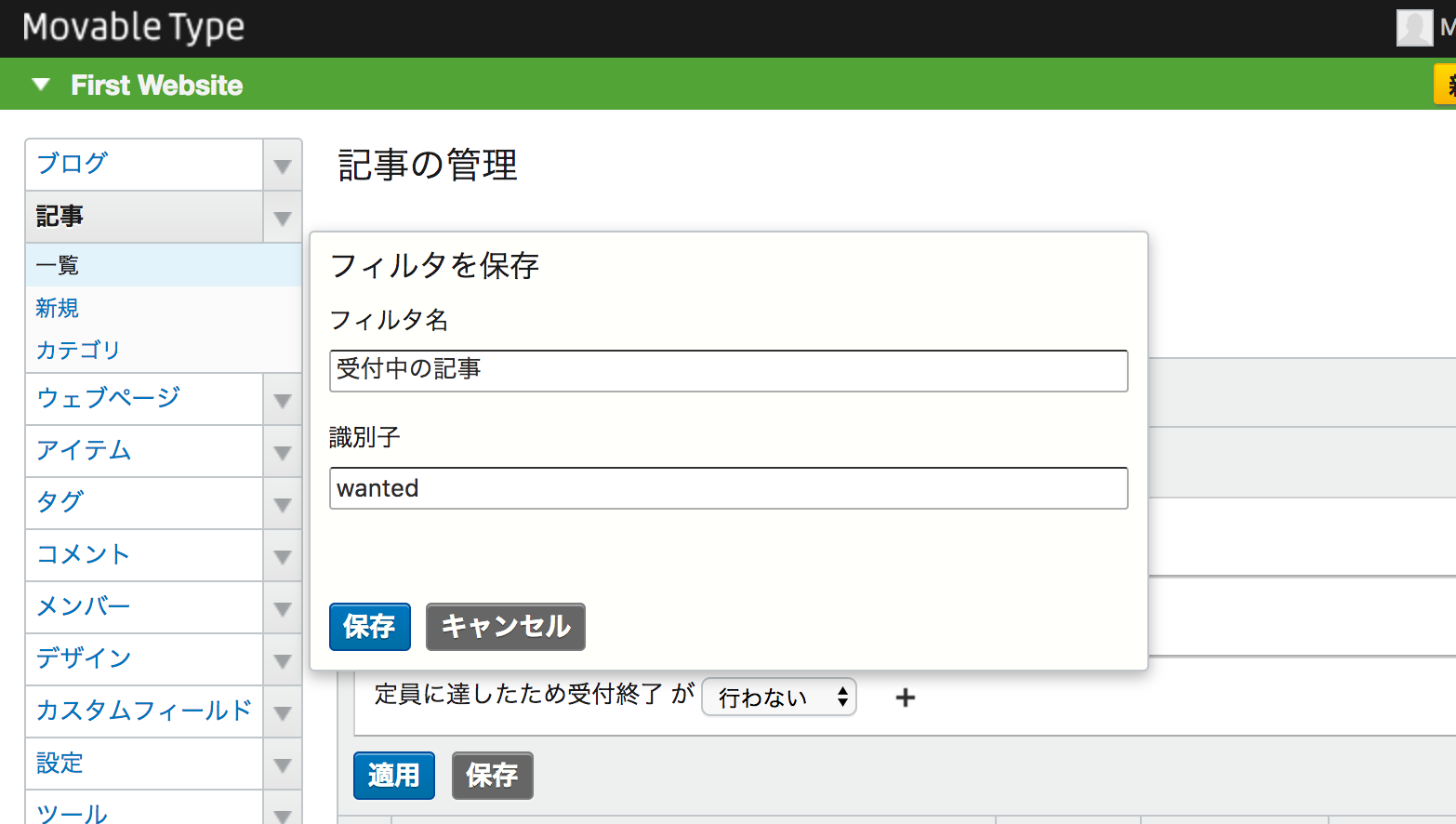
Task: Save the filter with the 保存 button
Action: pos(369,627)
